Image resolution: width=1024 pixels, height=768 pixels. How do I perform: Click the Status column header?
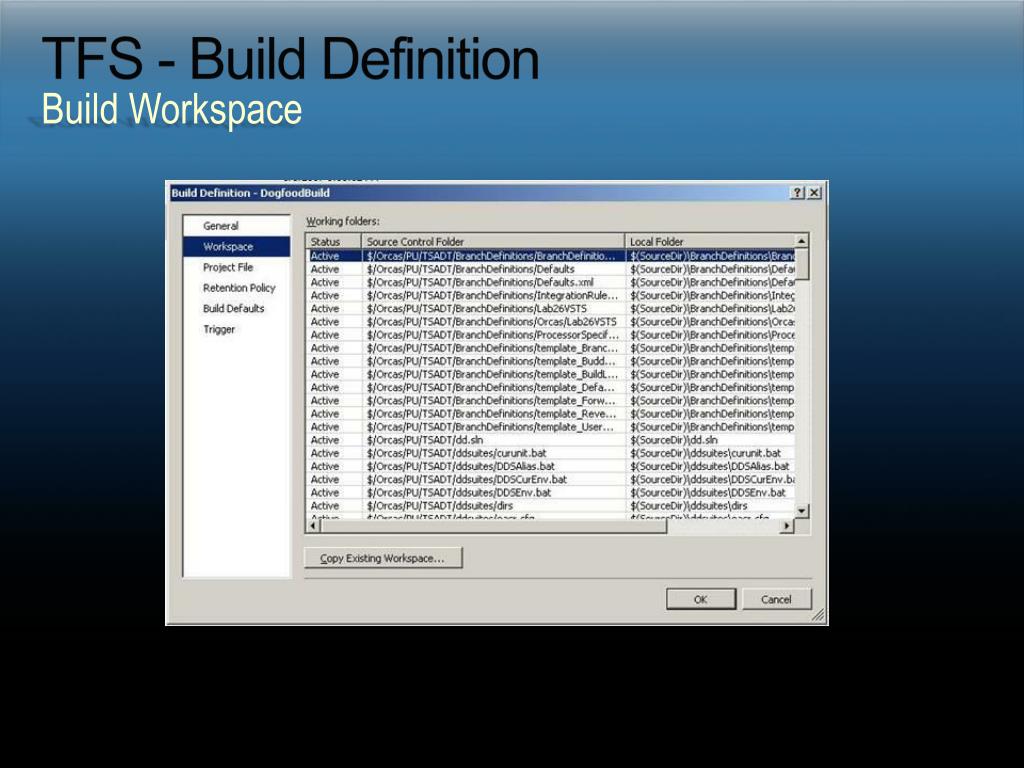[x=334, y=242]
